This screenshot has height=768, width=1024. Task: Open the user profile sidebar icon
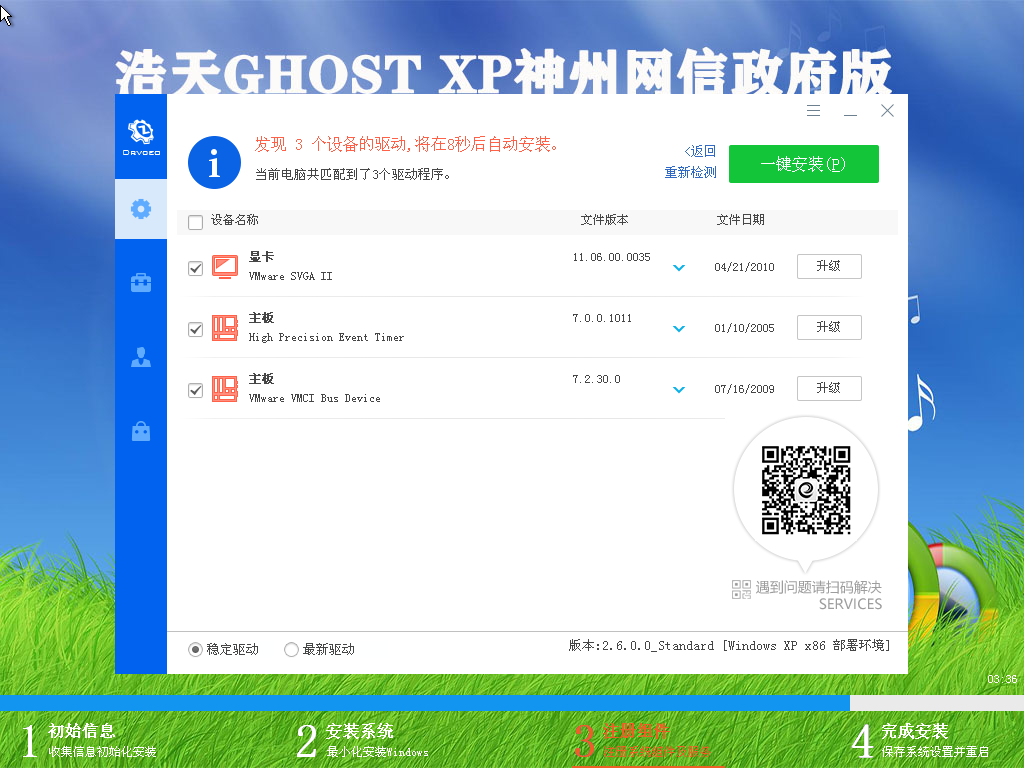(141, 357)
